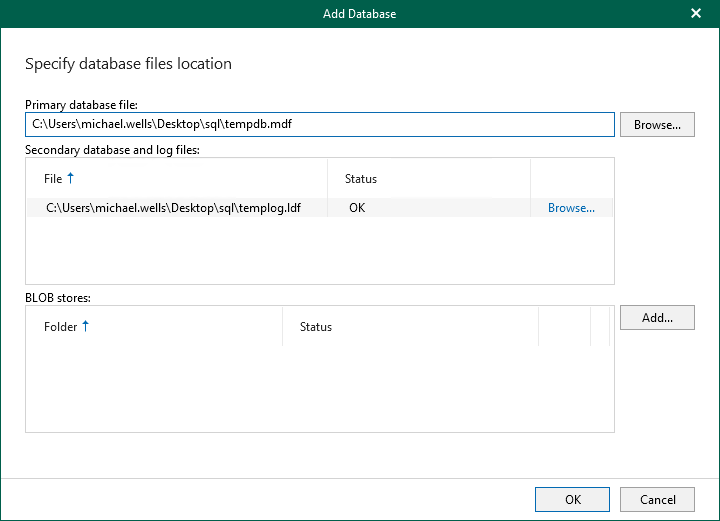Click the Status header in secondary files table
The image size is (720, 521).
click(x=361, y=179)
